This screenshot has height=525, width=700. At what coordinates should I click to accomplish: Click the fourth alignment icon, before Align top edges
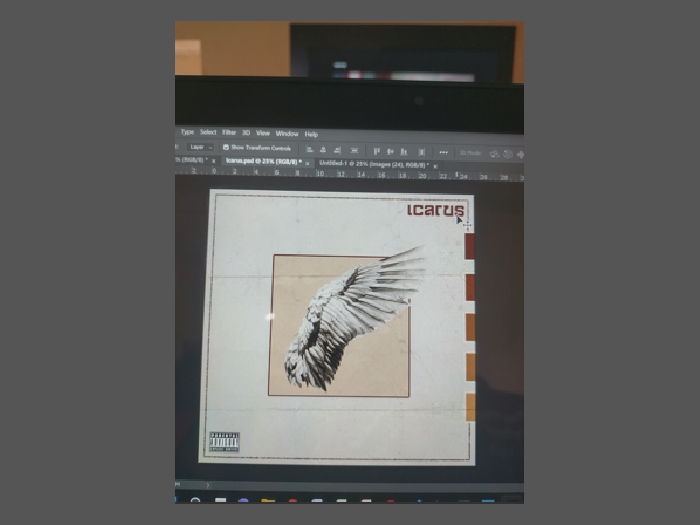354,151
